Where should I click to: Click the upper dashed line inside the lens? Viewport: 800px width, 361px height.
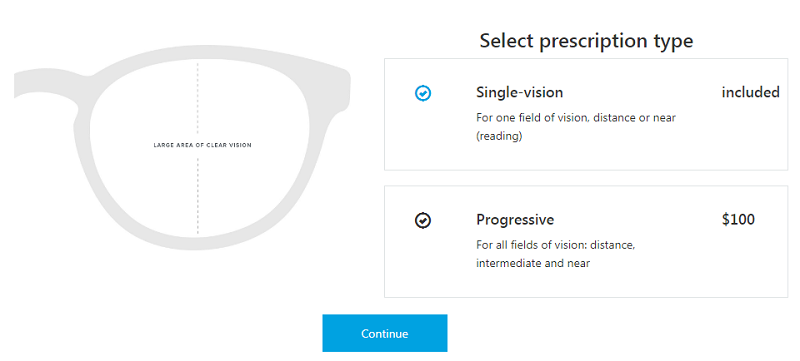click(198, 98)
